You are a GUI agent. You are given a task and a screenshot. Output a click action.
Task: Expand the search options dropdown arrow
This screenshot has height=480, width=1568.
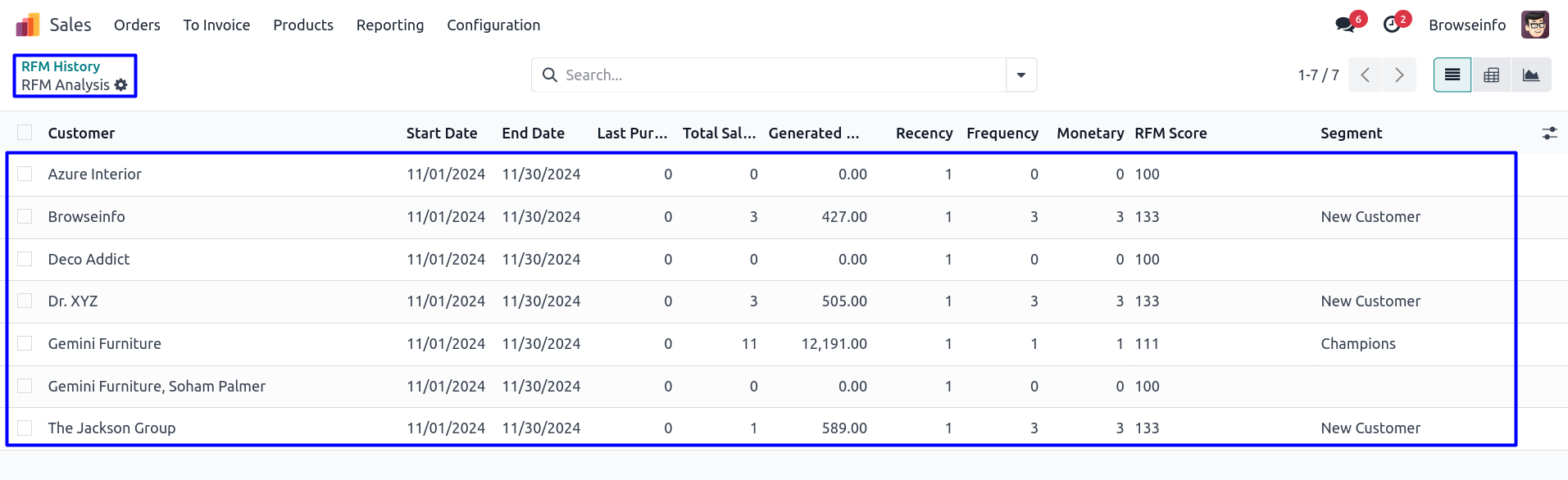tap(1020, 75)
